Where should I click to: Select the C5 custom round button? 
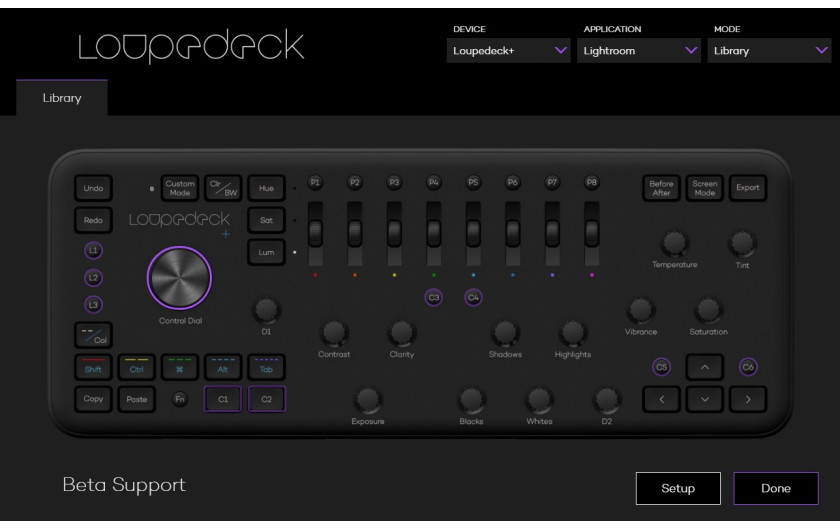coord(662,367)
